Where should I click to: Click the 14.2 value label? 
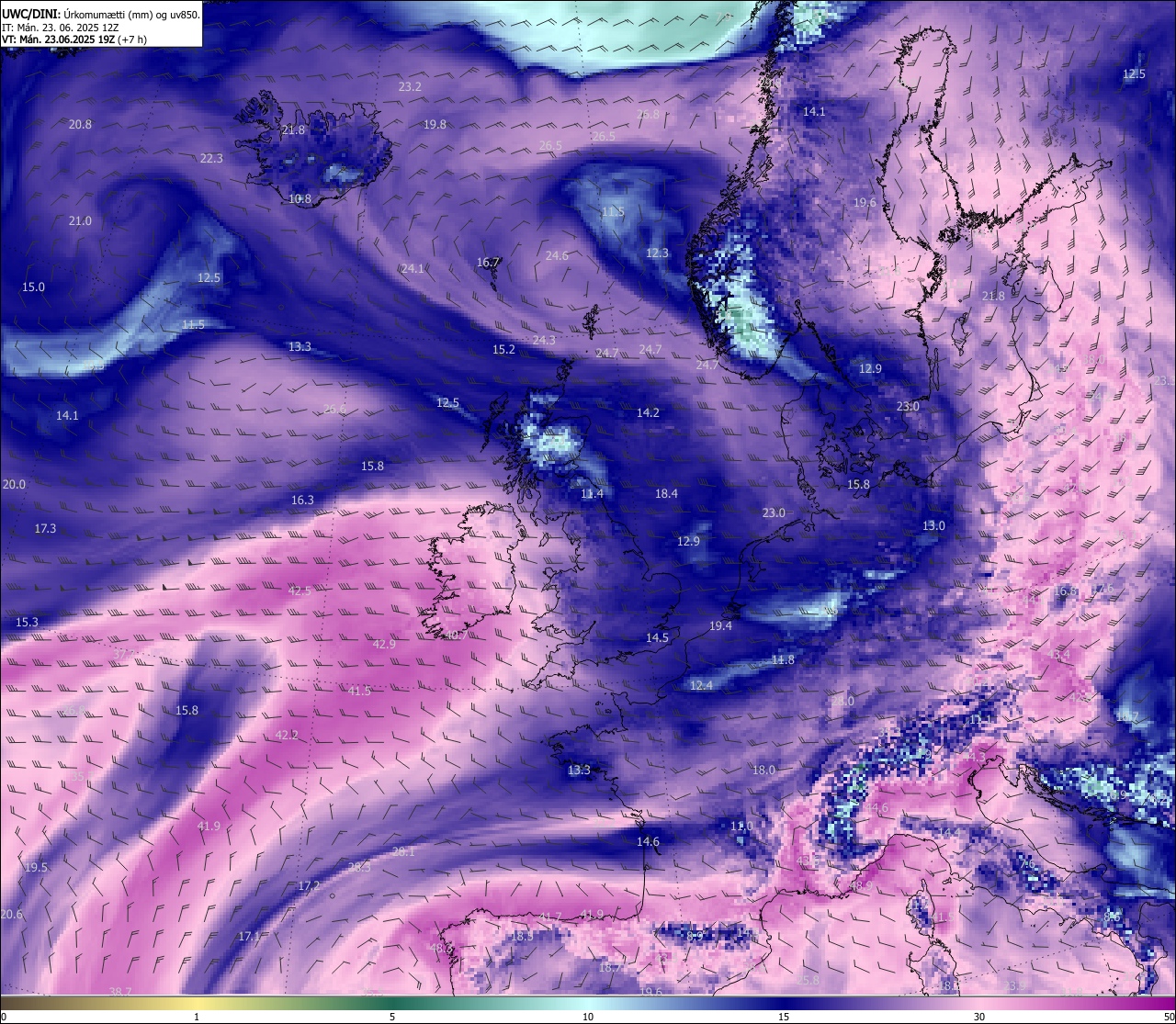648,413
